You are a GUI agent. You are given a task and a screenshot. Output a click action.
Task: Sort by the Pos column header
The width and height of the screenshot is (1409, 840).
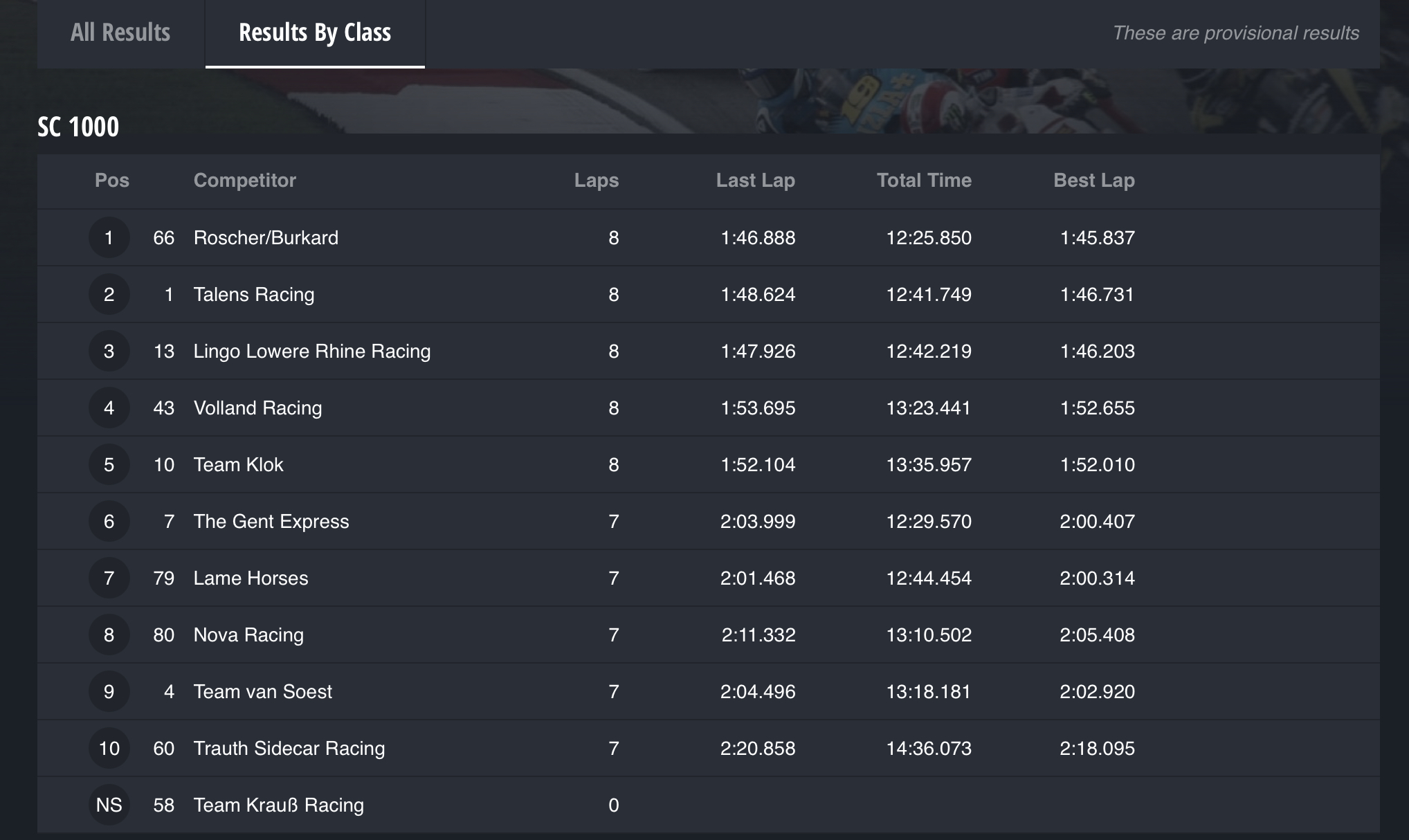(x=111, y=181)
